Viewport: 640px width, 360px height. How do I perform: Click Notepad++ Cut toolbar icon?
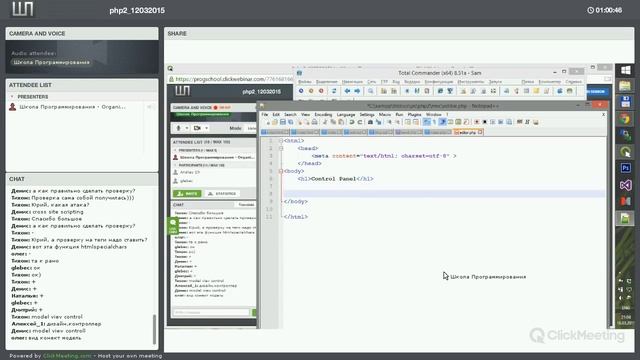[325, 122]
